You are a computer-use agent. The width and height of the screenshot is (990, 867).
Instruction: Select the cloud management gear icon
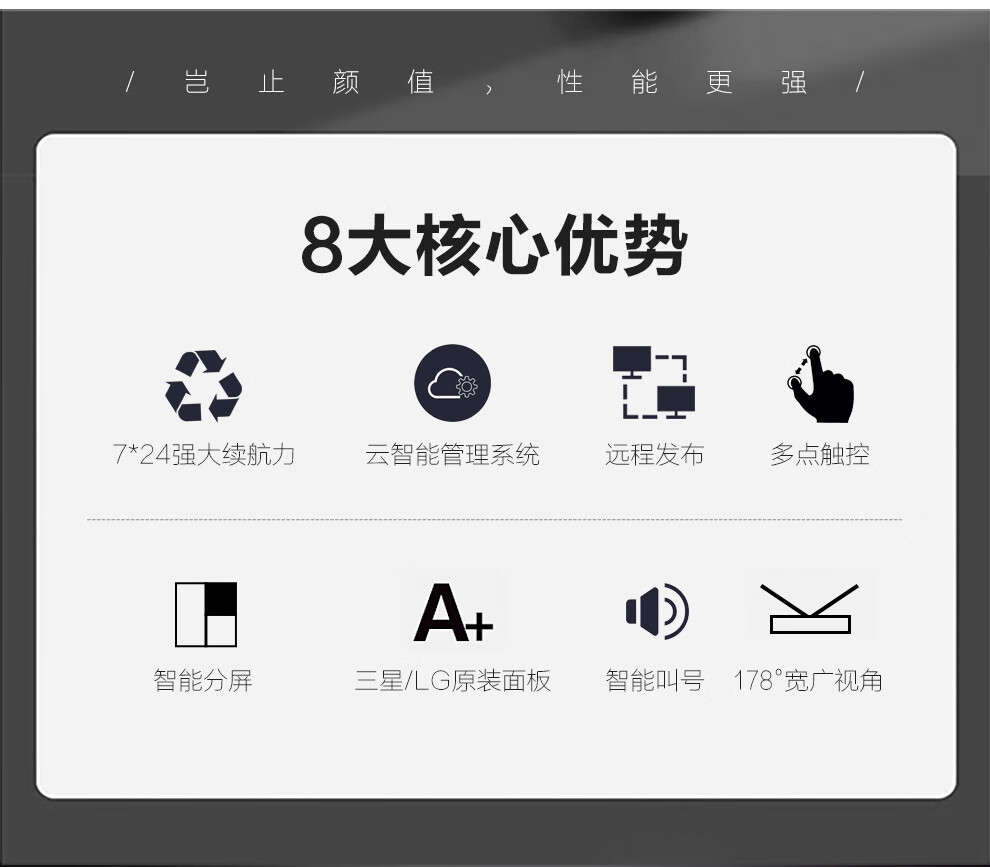click(452, 383)
